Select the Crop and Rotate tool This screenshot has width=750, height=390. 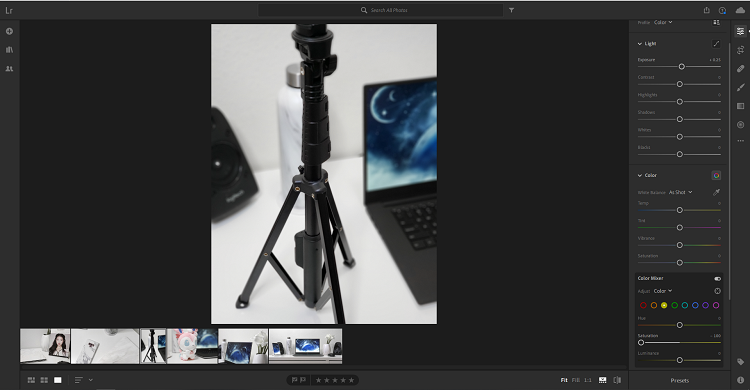click(740, 50)
